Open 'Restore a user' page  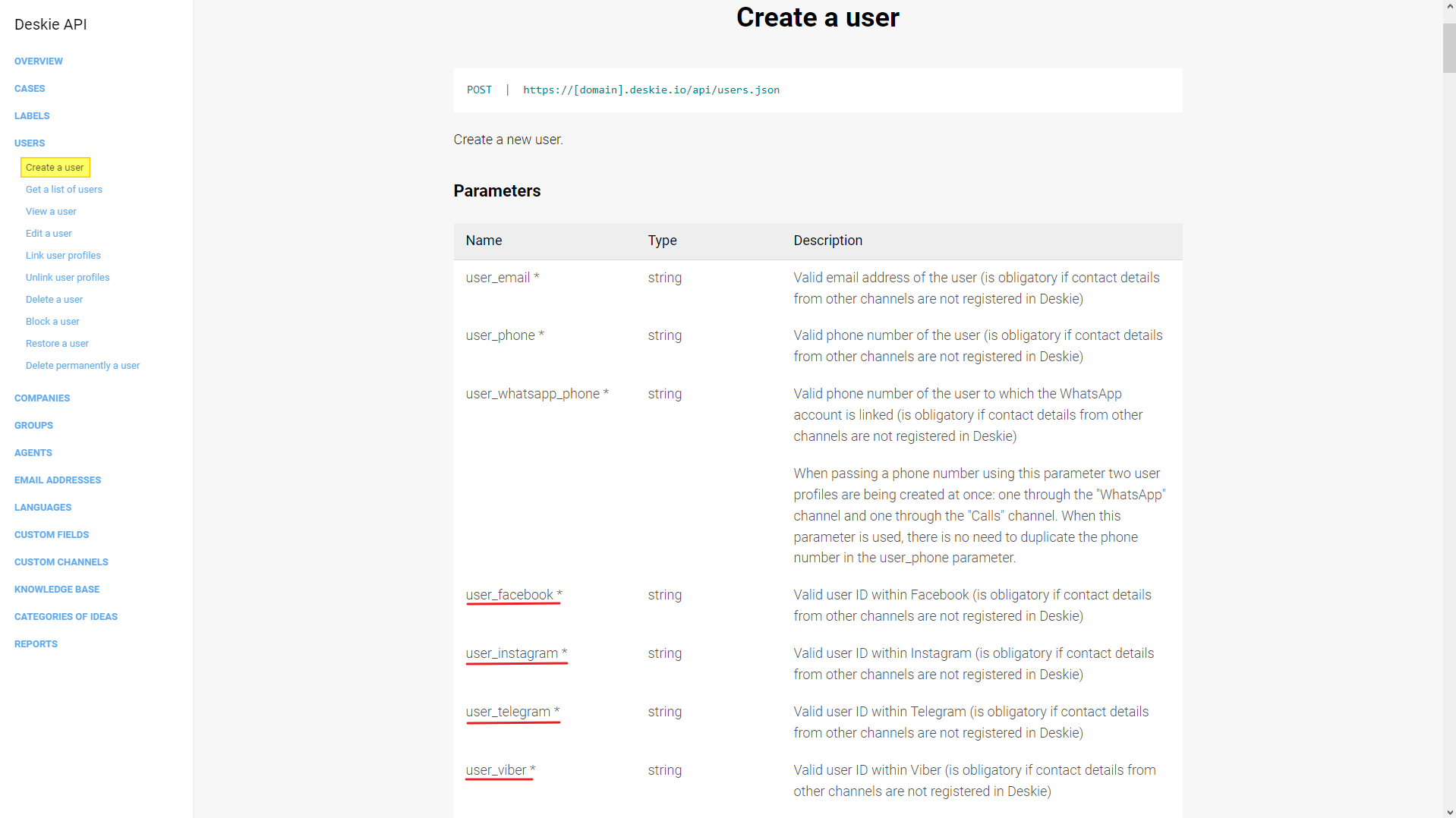pyautogui.click(x=57, y=344)
